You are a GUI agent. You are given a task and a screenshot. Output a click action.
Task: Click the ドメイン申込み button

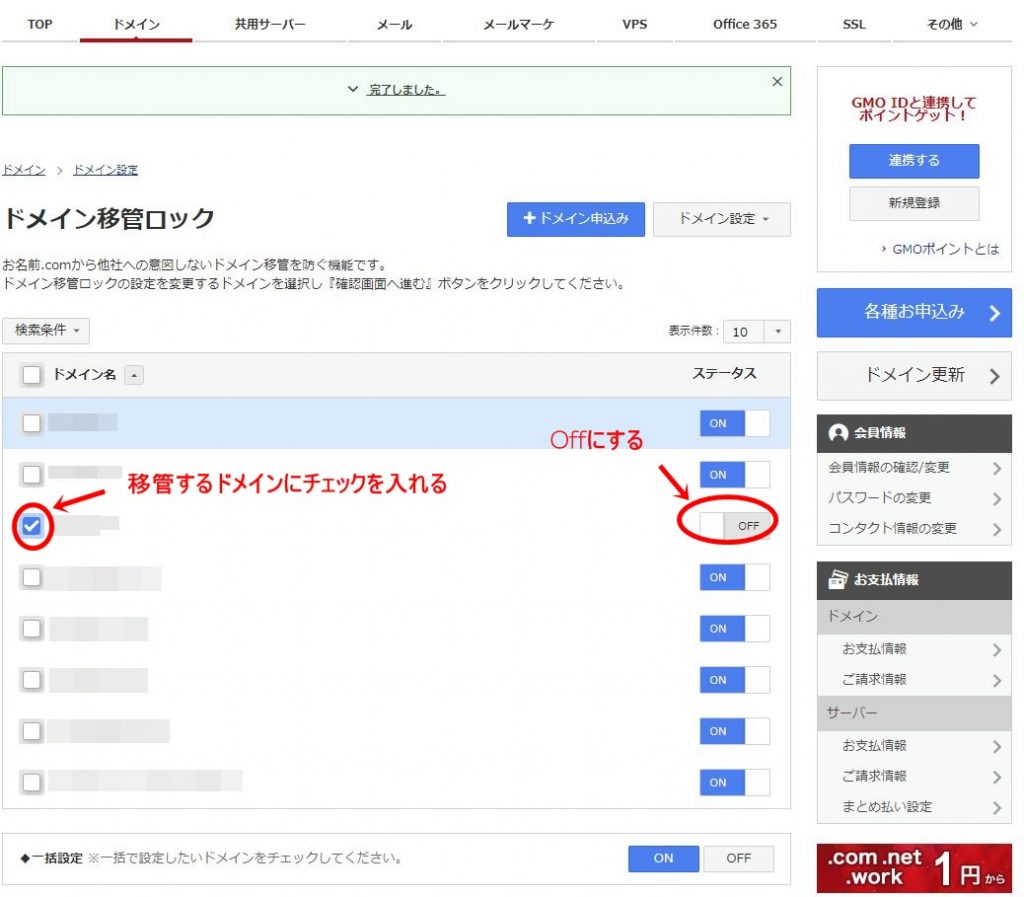click(x=575, y=219)
